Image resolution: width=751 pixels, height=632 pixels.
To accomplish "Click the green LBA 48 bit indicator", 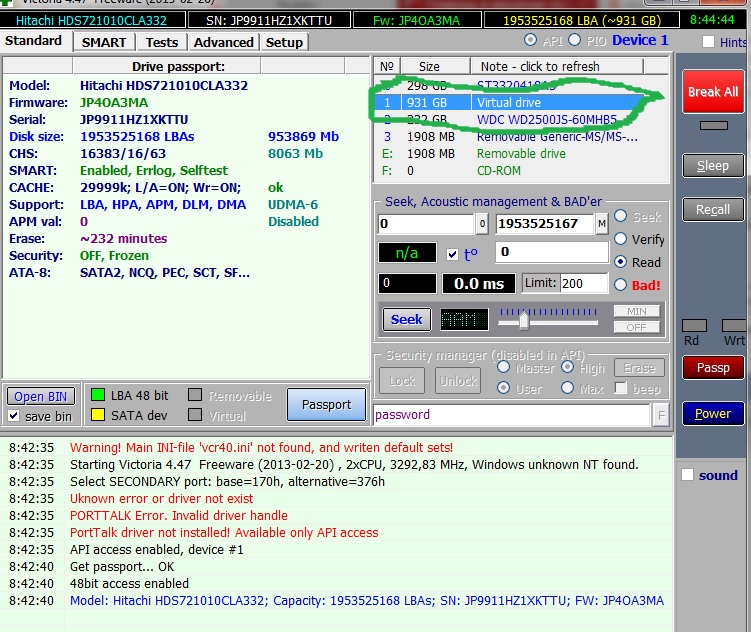I will coord(98,395).
